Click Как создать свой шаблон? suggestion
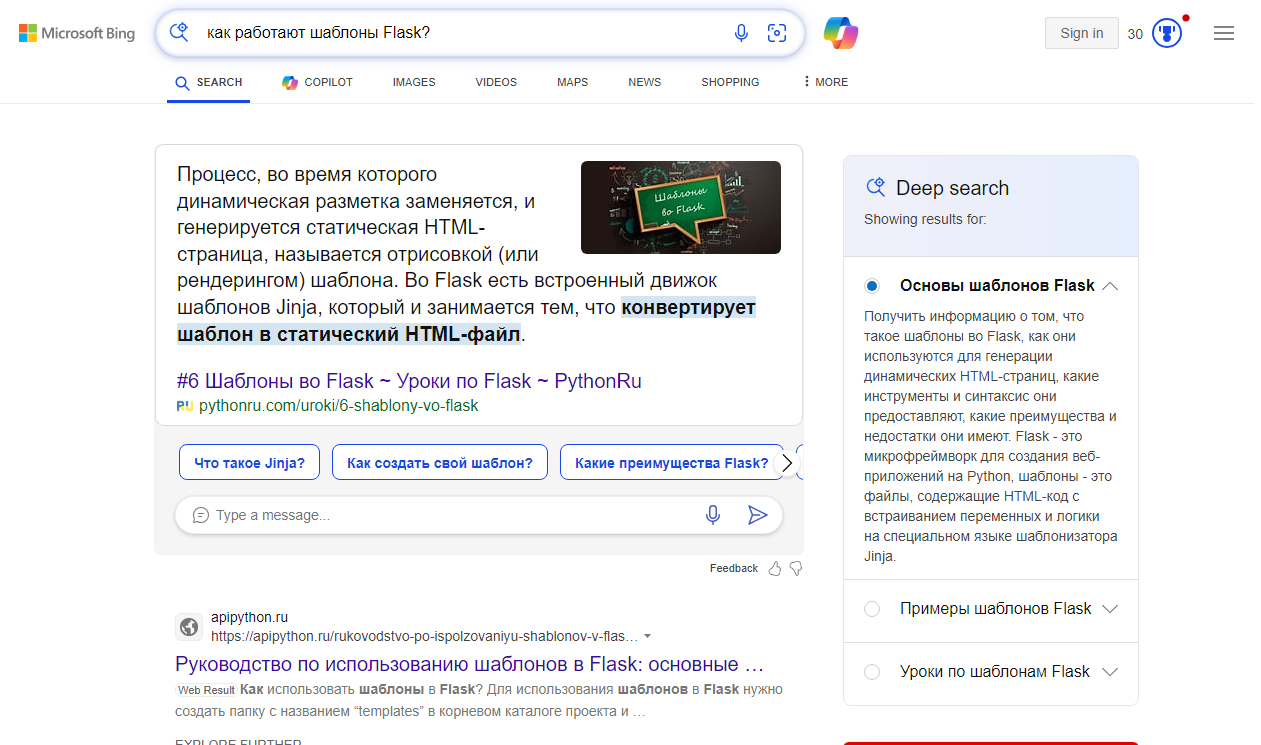Image resolution: width=1261 pixels, height=745 pixels. (440, 463)
